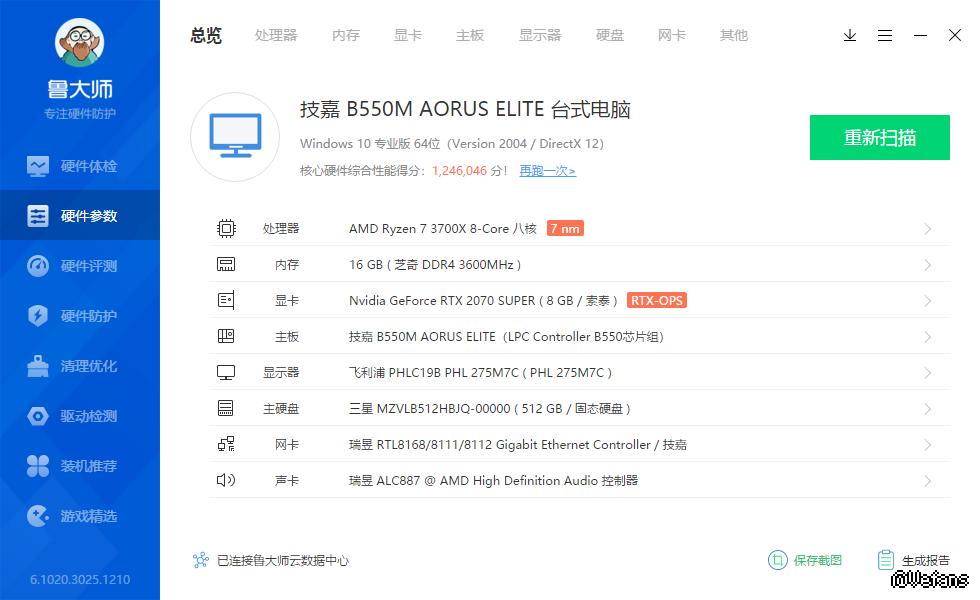The image size is (980, 600).
Task: Click the network card icon
Action: [226, 444]
